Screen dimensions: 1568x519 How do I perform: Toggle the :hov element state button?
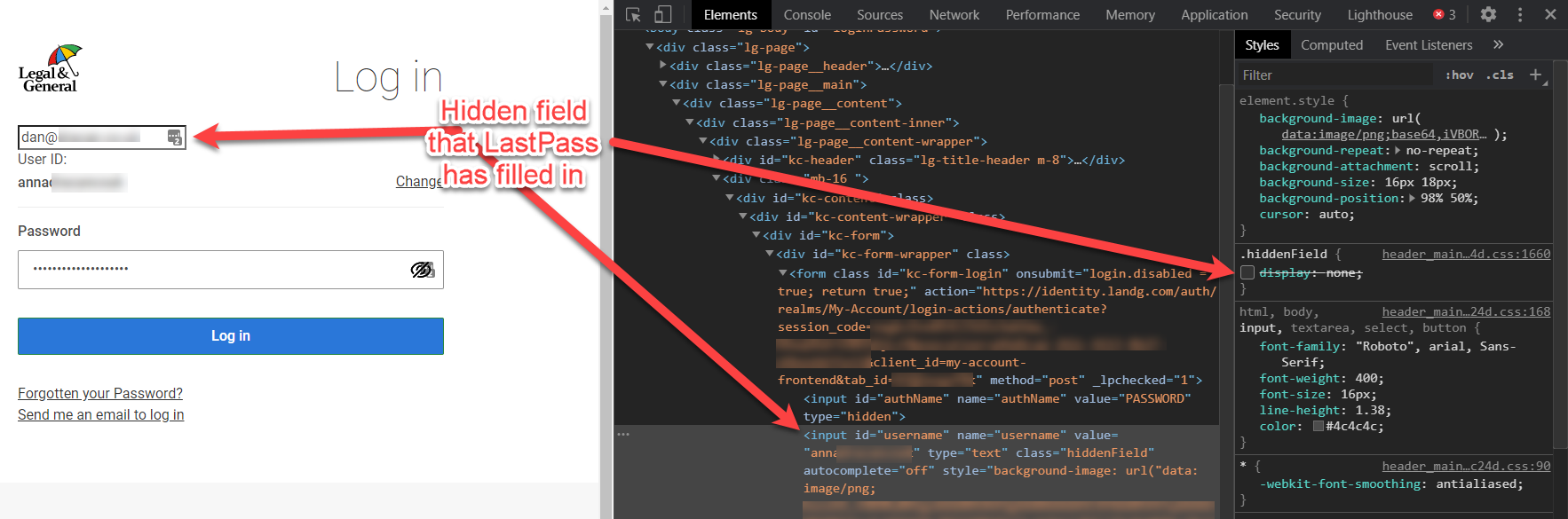(x=1459, y=75)
